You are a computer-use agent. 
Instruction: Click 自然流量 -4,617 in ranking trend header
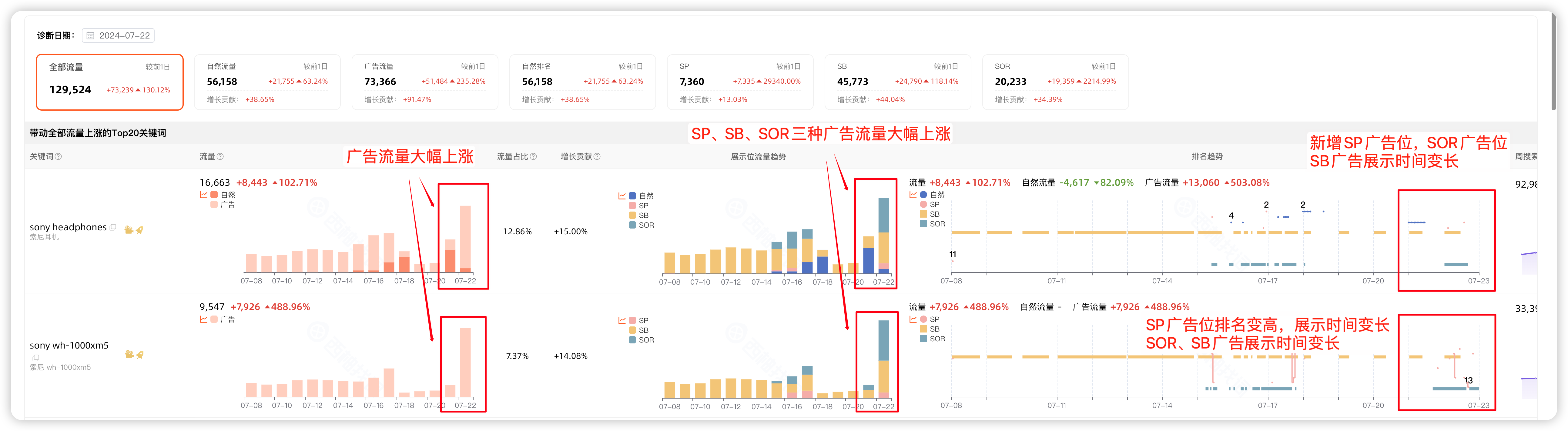click(x=1077, y=183)
